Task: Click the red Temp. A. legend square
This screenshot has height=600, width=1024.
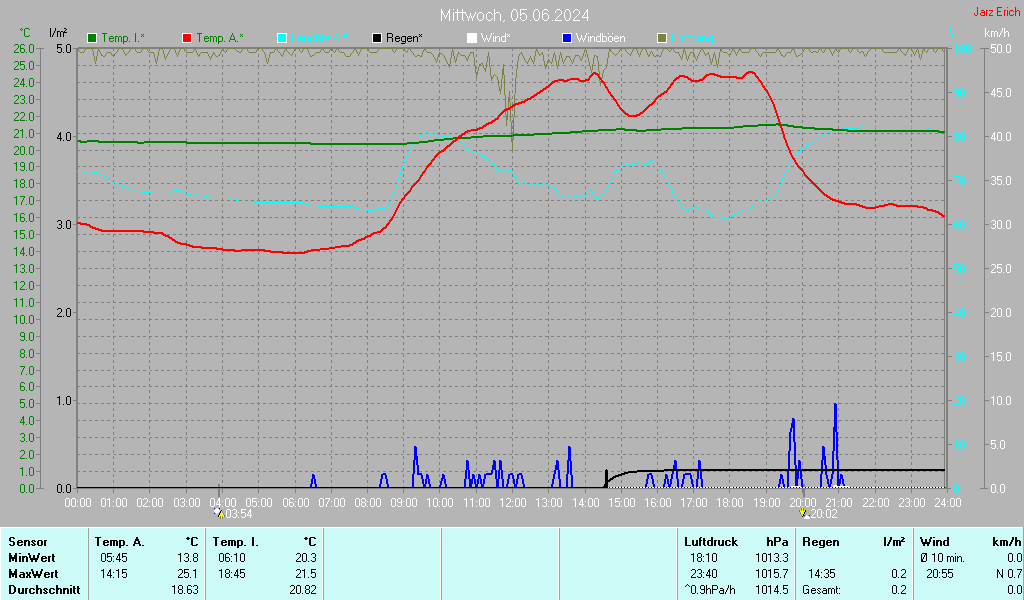Action: coord(187,38)
